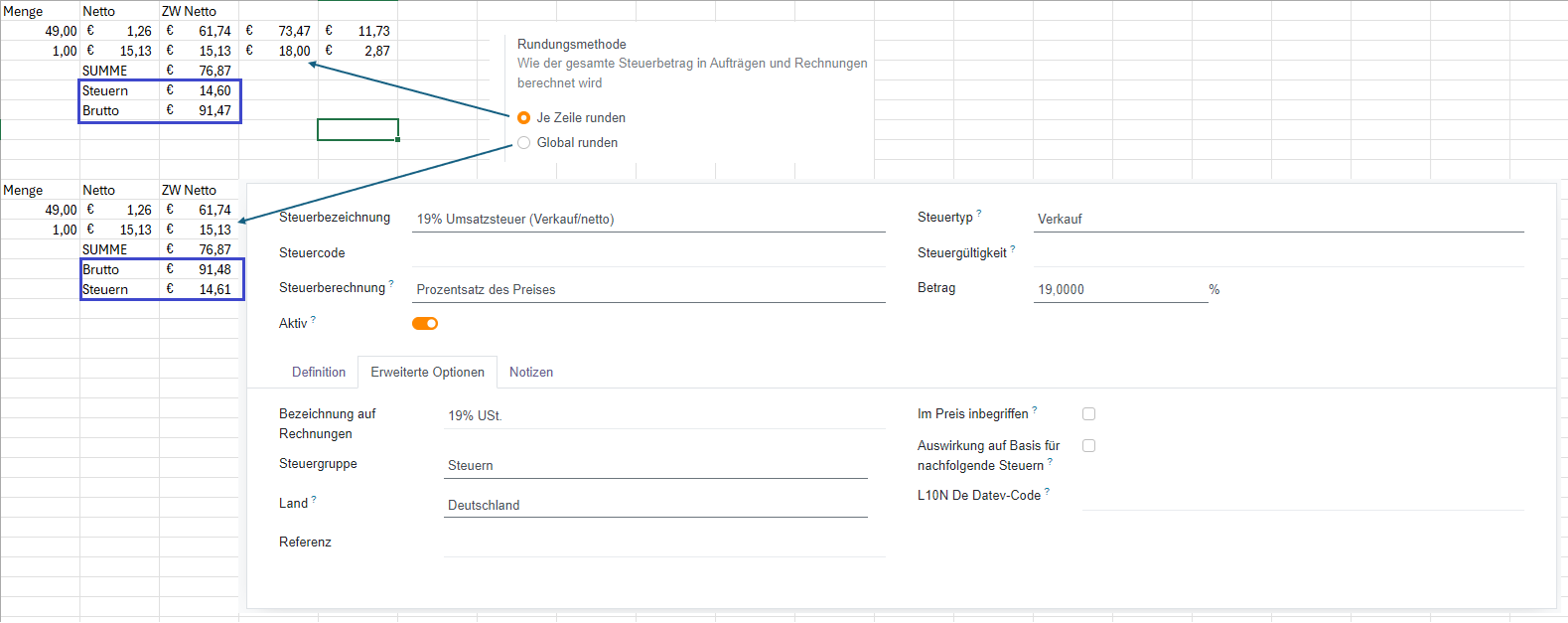1568x623 pixels.
Task: Enable the Im Preis inbegriffen checkbox
Action: 1088,414
